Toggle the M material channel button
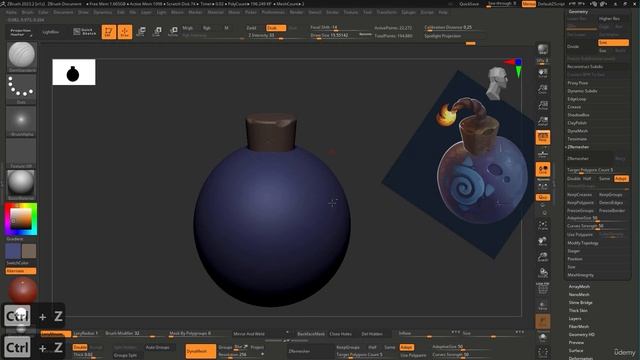640x360 pixels. [x=226, y=28]
